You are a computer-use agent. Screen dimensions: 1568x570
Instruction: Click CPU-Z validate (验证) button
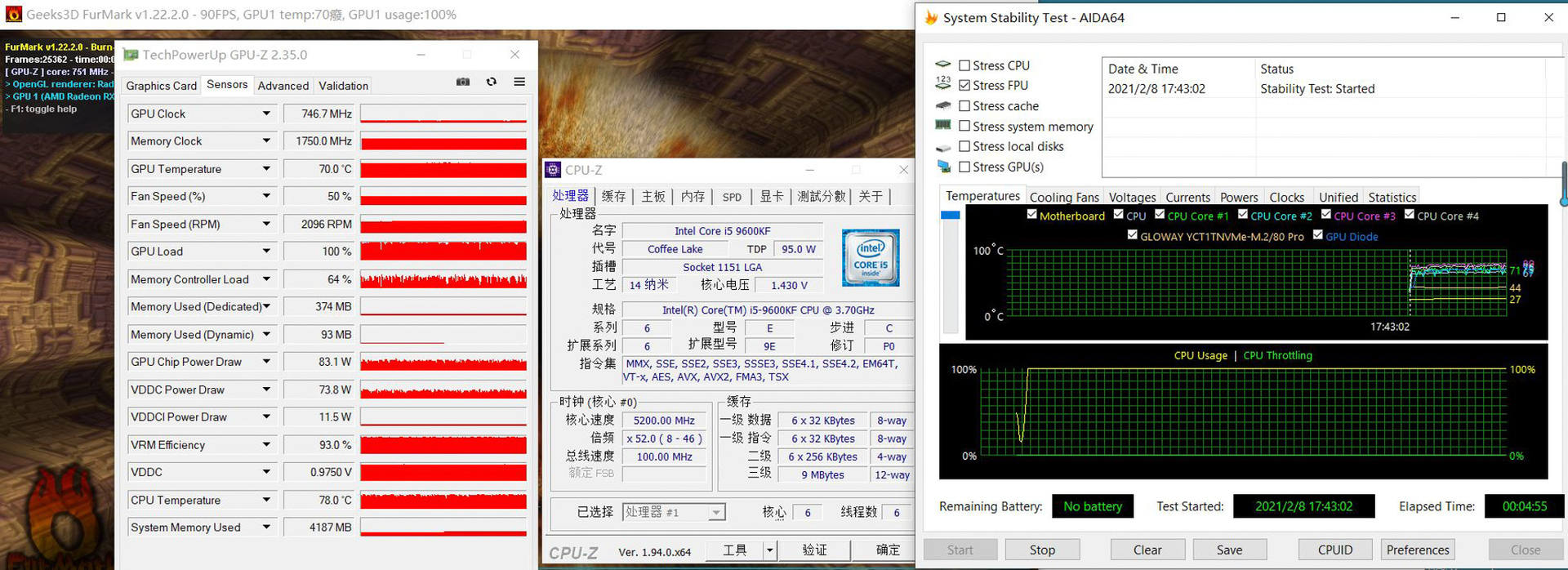click(x=814, y=550)
